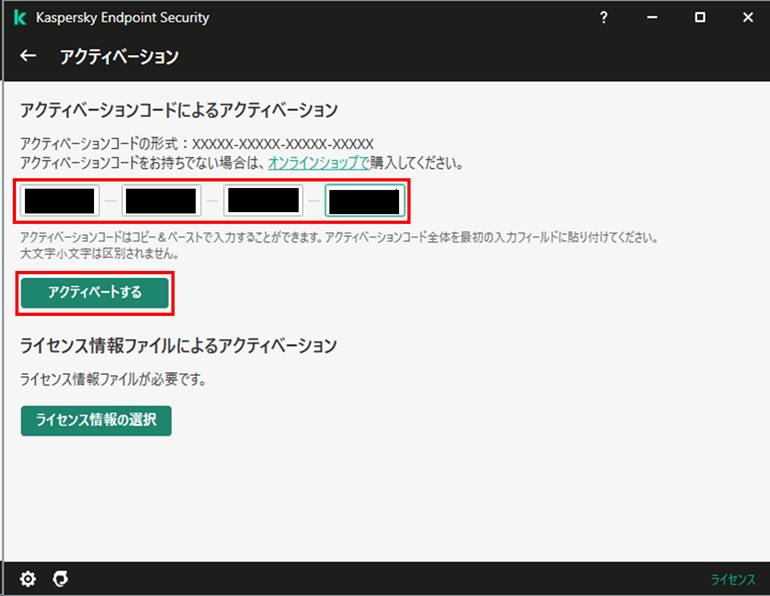Image resolution: width=770 pixels, height=596 pixels.
Task: Maximize the Kaspersky window
Action: pyautogui.click(x=700, y=18)
